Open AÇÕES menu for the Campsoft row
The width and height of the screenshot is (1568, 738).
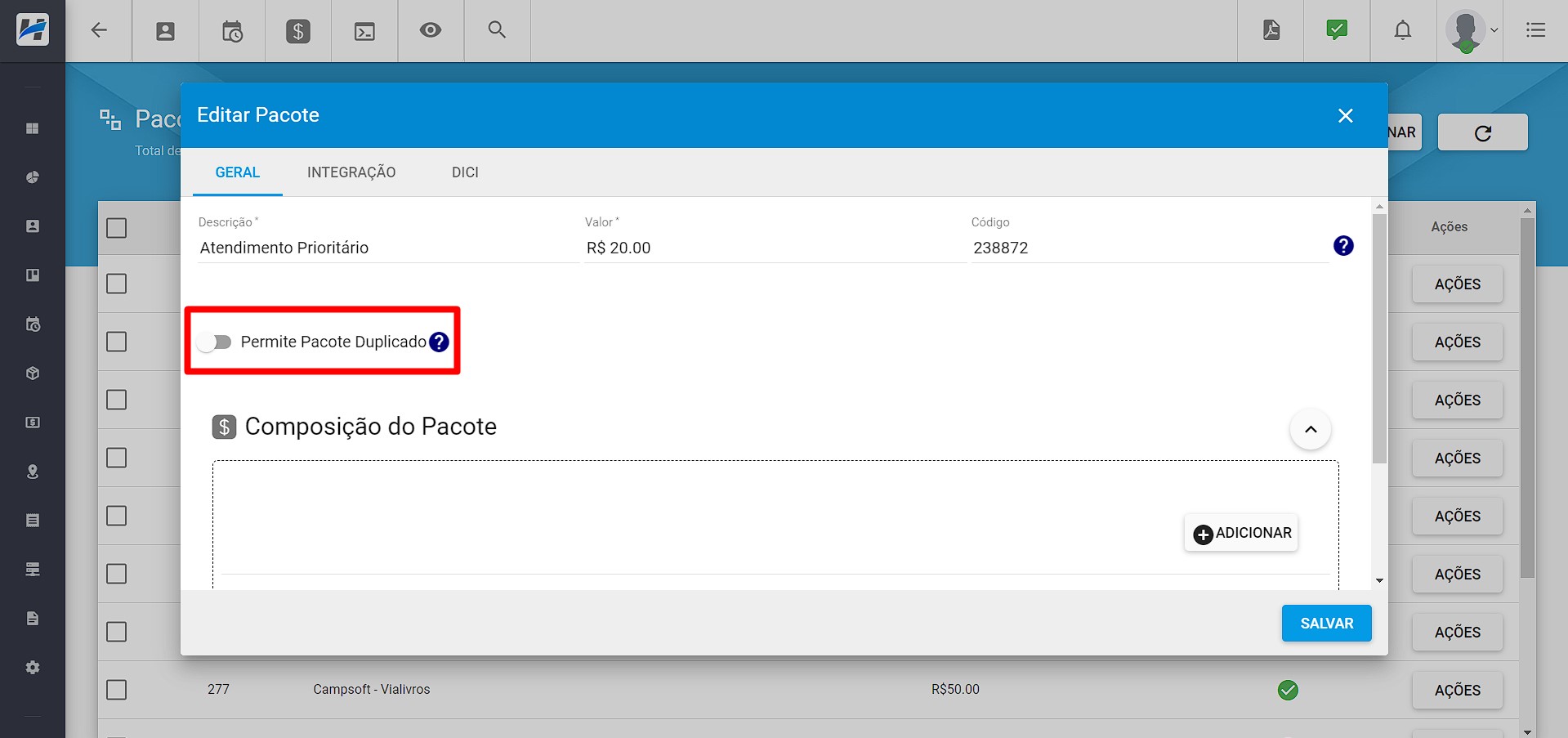pyautogui.click(x=1458, y=691)
